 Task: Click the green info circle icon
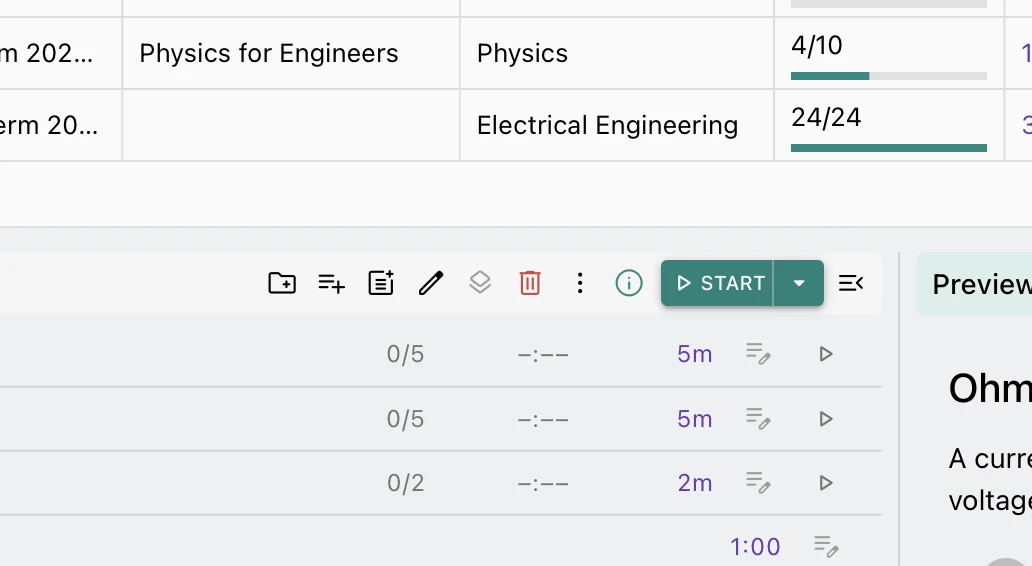(629, 283)
